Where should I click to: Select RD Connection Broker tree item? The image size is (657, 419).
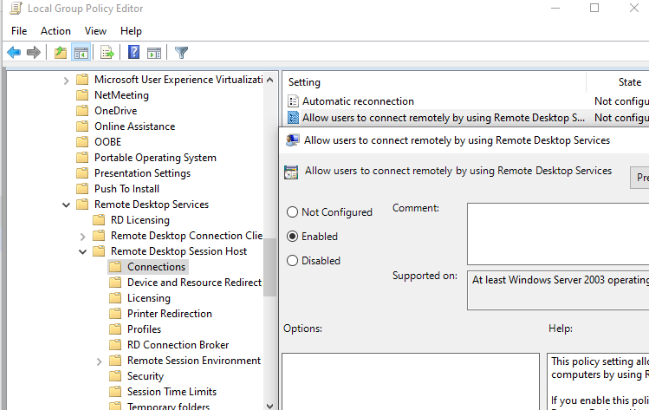click(178, 345)
